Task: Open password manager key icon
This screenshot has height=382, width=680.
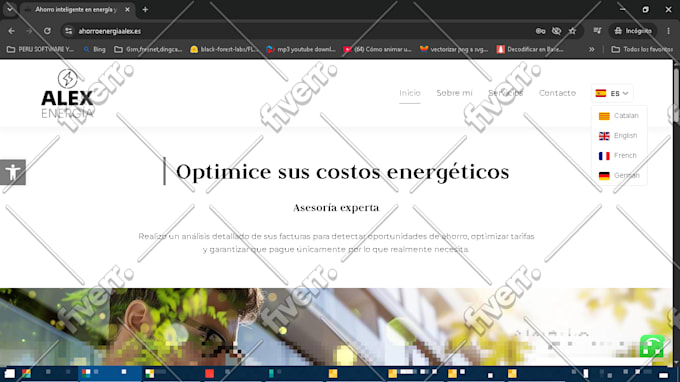Action: [540, 31]
